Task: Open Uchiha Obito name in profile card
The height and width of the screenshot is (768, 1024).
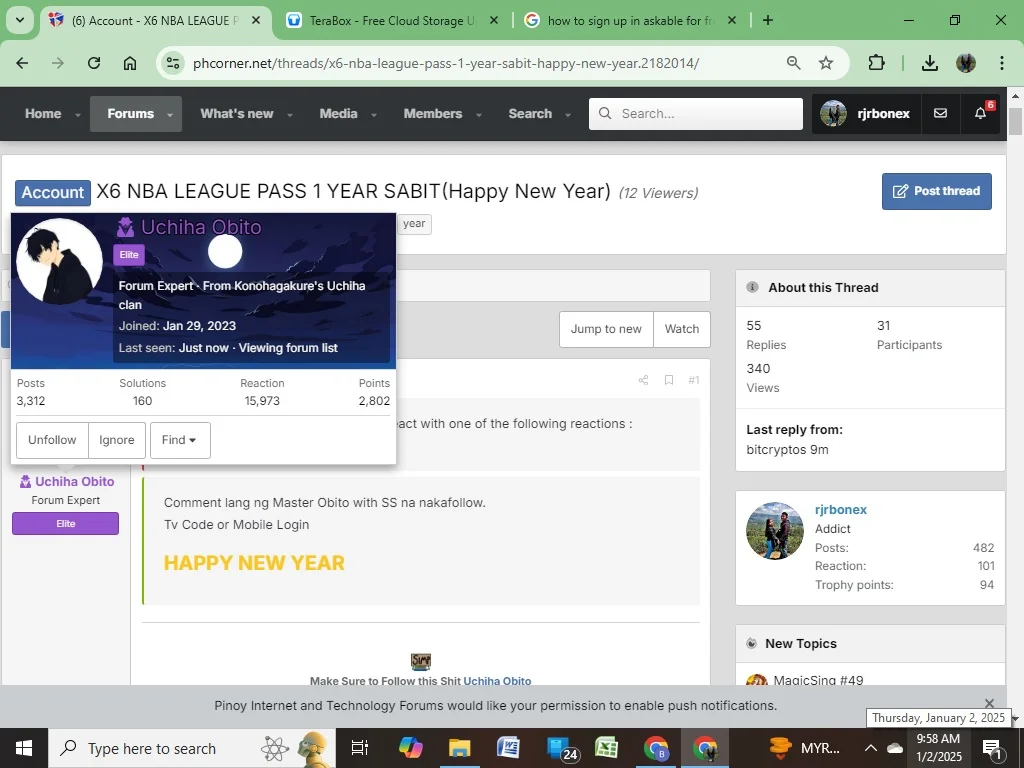Action: [201, 227]
